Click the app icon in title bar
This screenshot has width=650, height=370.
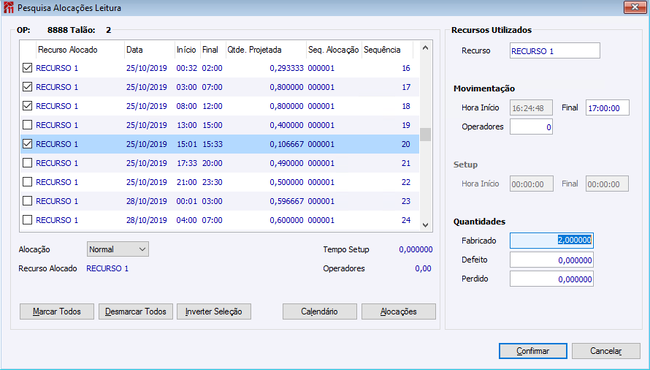[8, 7]
